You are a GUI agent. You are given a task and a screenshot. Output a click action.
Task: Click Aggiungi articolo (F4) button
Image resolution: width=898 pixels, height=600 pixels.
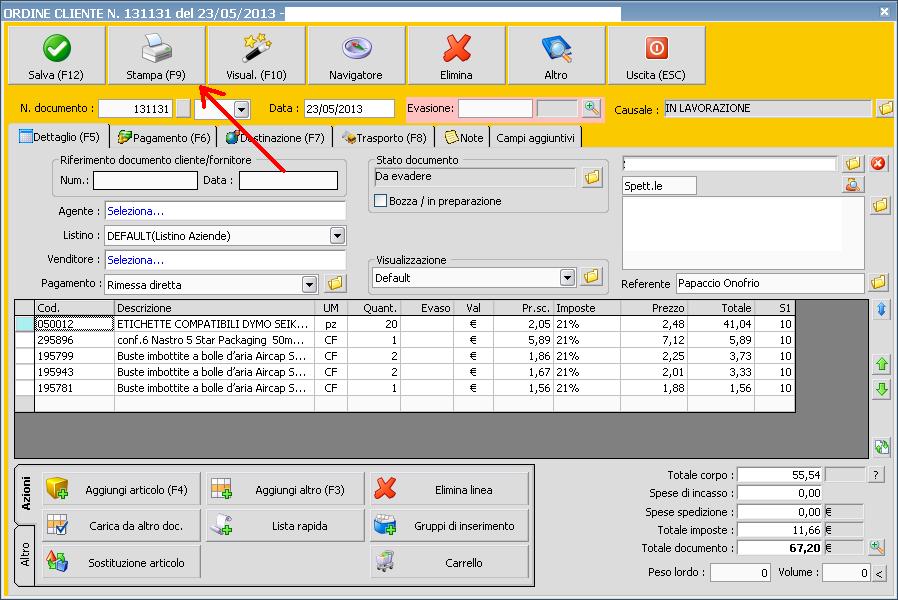tap(121, 490)
